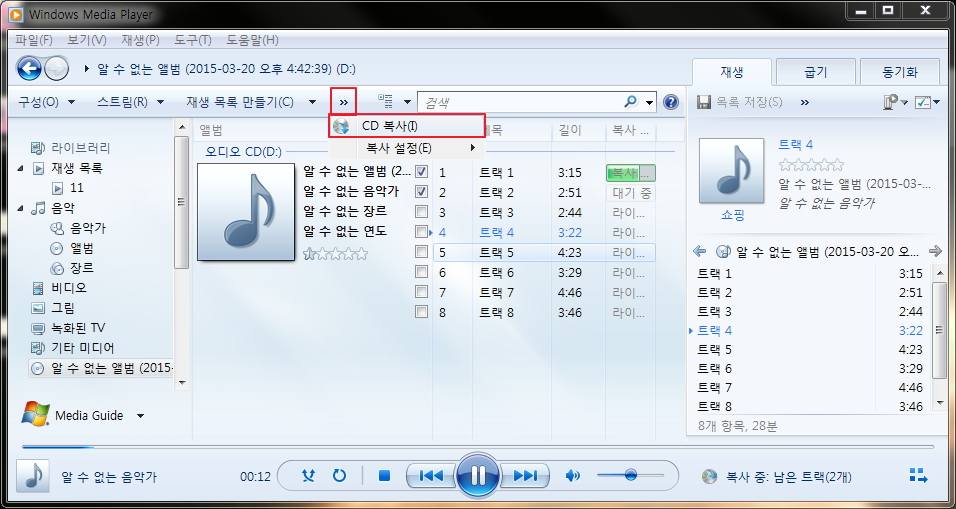The width and height of the screenshot is (956, 509).
Task: Click the help question mark icon
Action: pyautogui.click(x=671, y=102)
